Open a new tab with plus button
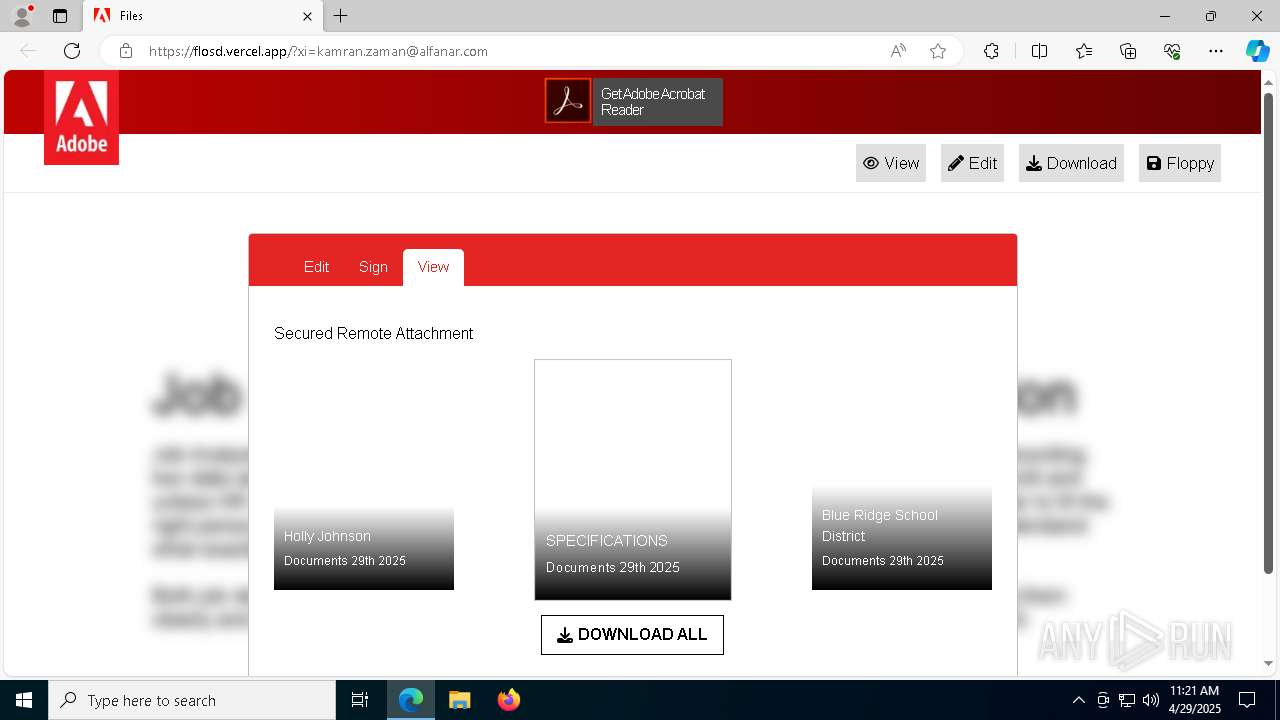 click(341, 16)
